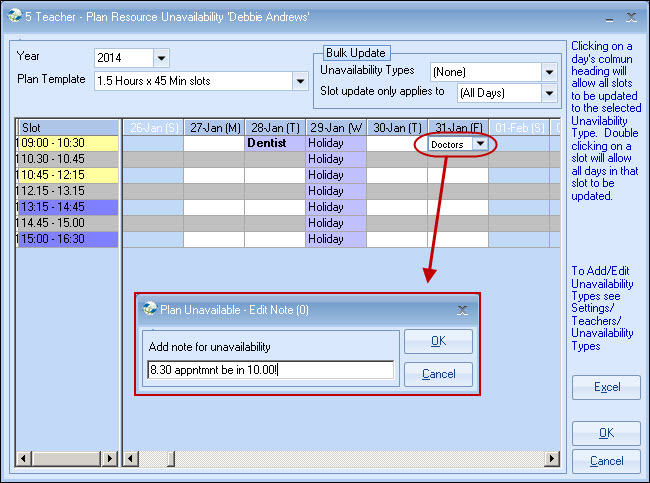Select the 29-Jan column heading

tap(335, 127)
